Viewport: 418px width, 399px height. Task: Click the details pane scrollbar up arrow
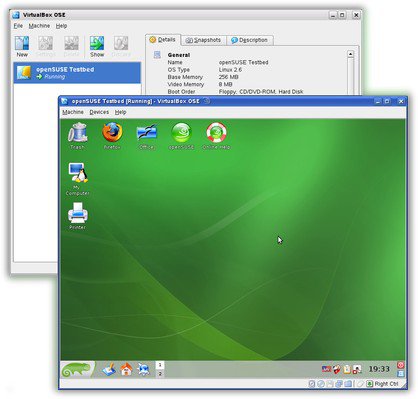pos(350,54)
